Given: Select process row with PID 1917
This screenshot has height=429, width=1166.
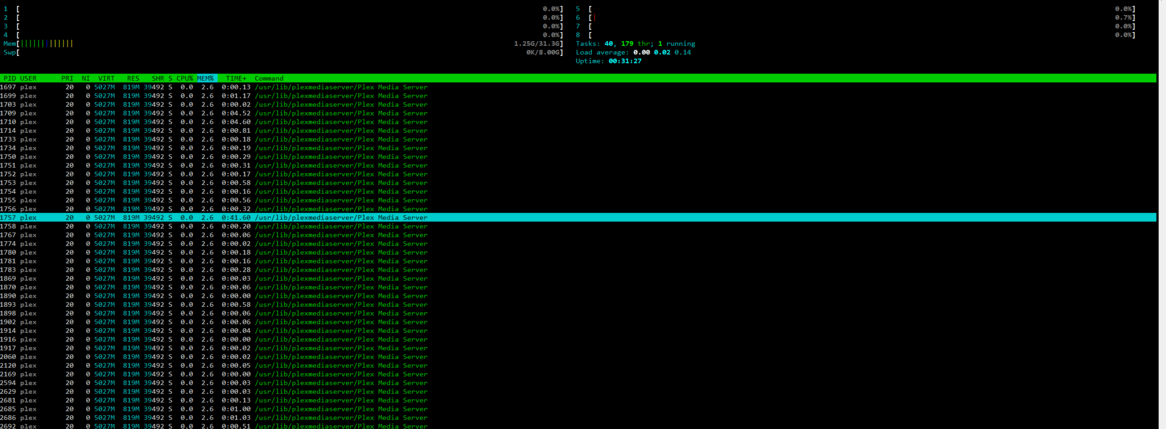Looking at the screenshot, I should click(579, 348).
